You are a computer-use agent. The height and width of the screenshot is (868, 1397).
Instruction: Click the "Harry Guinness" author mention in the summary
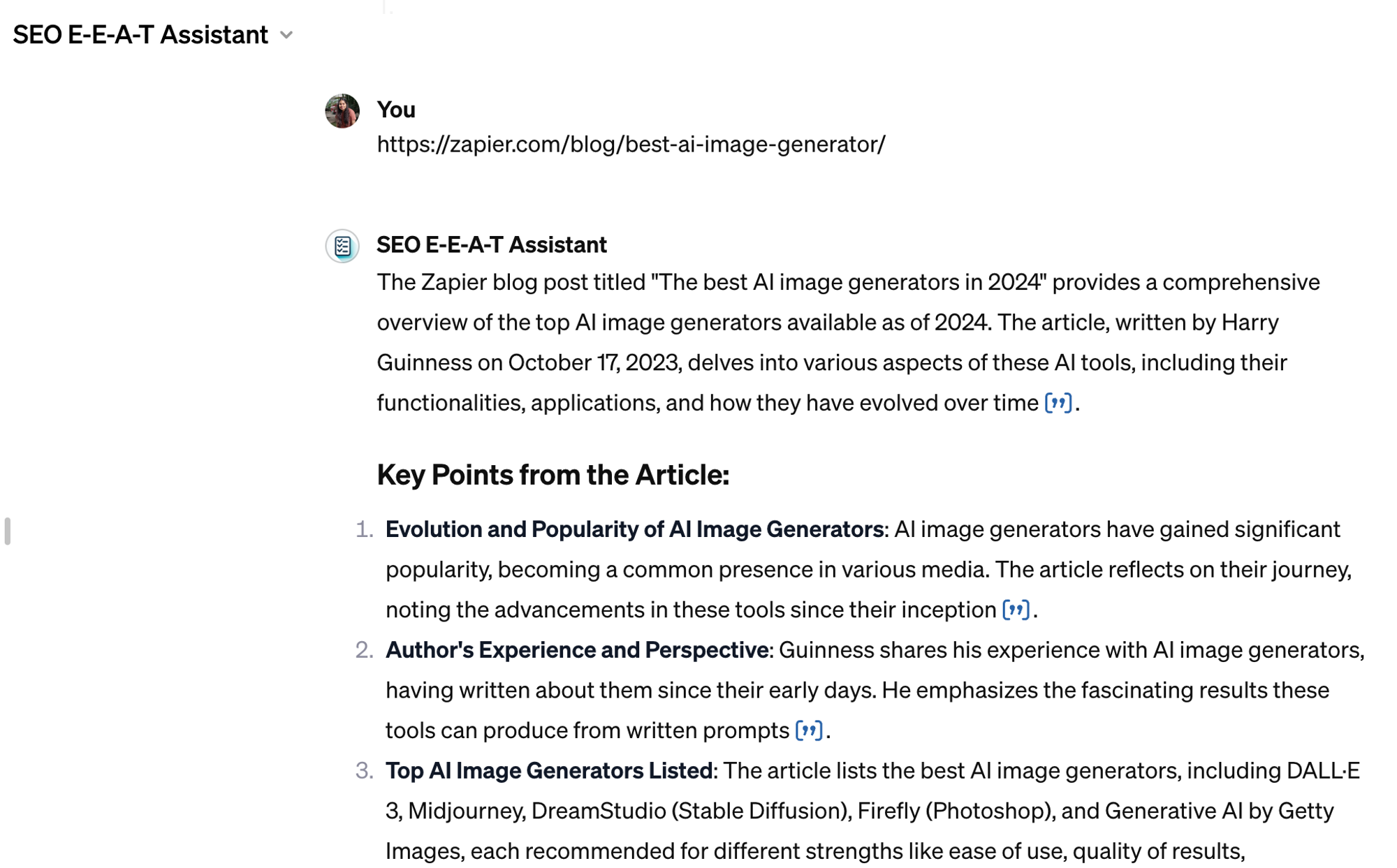(1249, 323)
